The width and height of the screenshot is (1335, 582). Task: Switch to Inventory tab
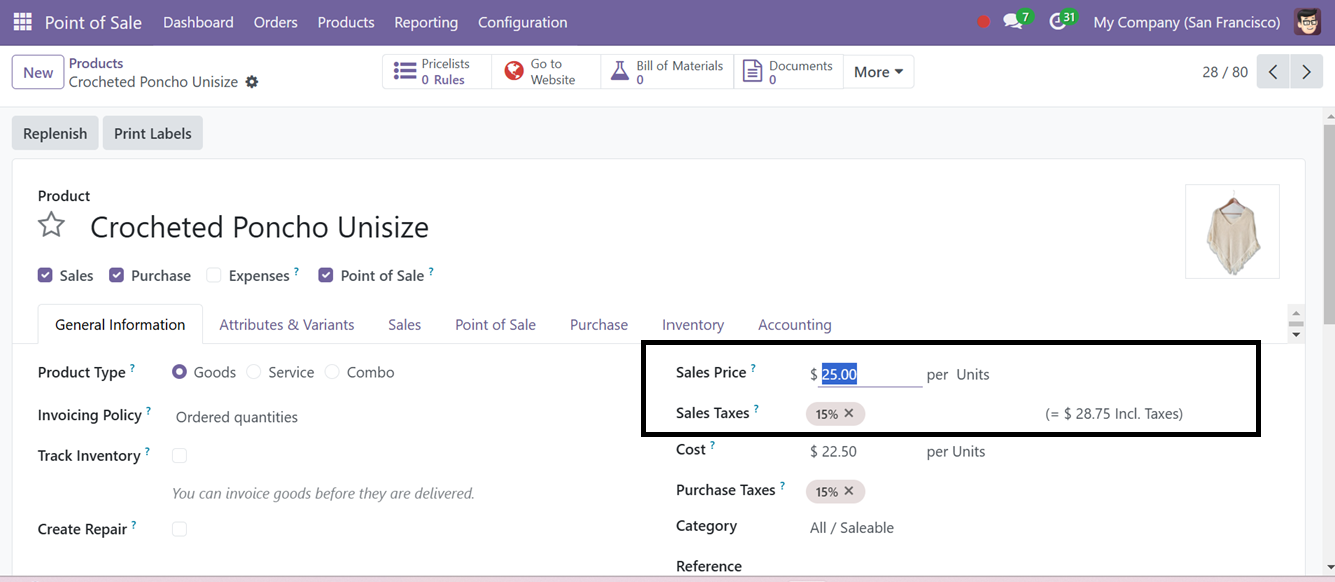(693, 324)
